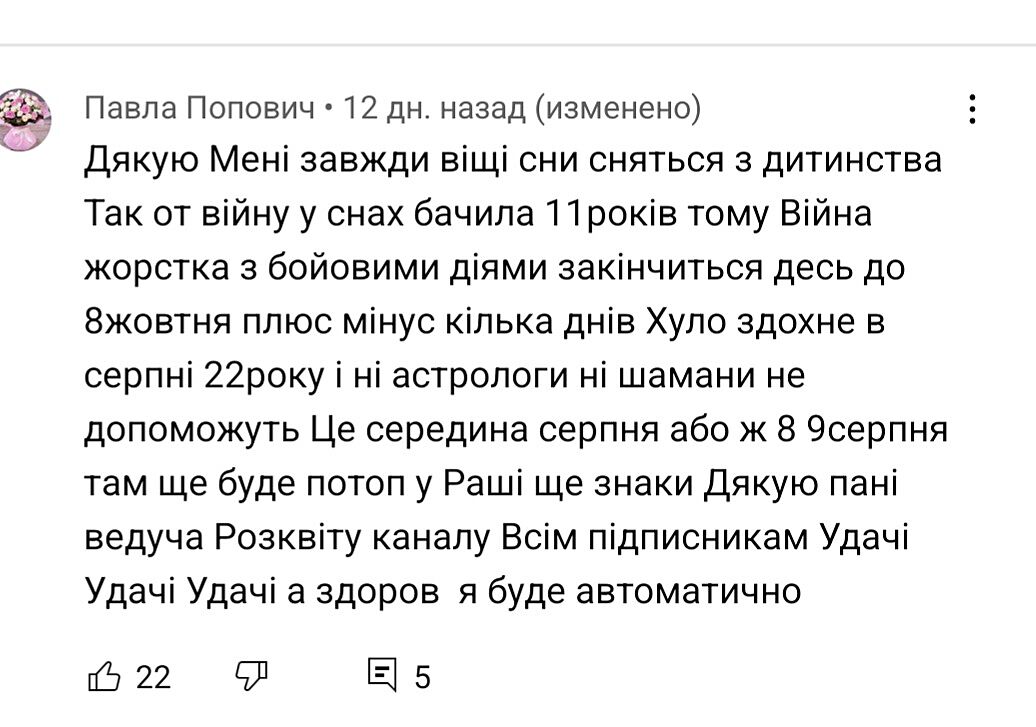Like the comment with the thumbs-up icon
Image resolution: width=1036 pixels, height=727 pixels.
pos(105,676)
